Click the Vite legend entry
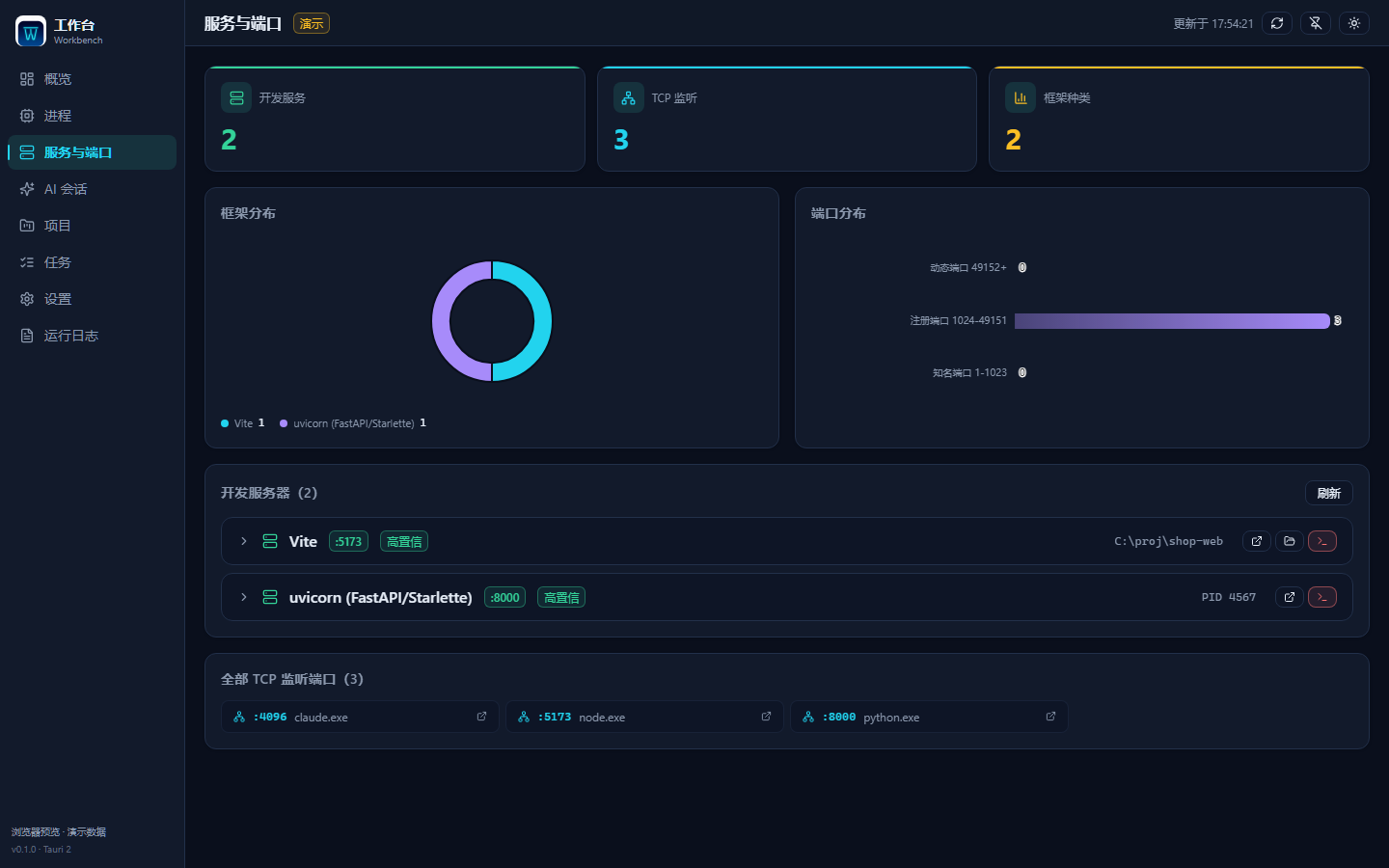The image size is (1389, 868). (x=243, y=423)
